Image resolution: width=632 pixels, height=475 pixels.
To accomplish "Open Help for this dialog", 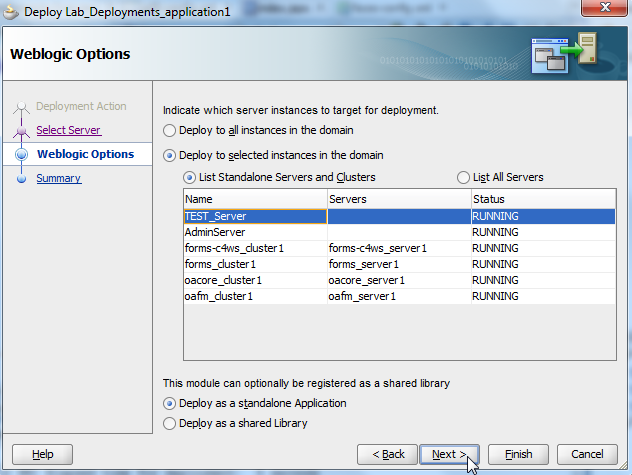I will [43, 454].
